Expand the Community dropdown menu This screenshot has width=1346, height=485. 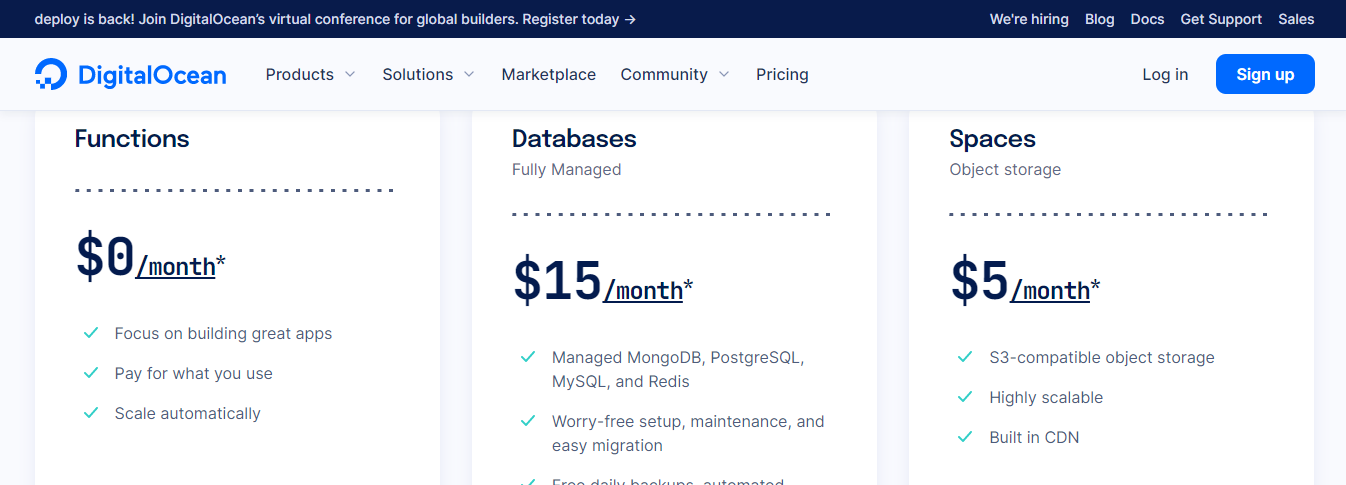click(675, 74)
